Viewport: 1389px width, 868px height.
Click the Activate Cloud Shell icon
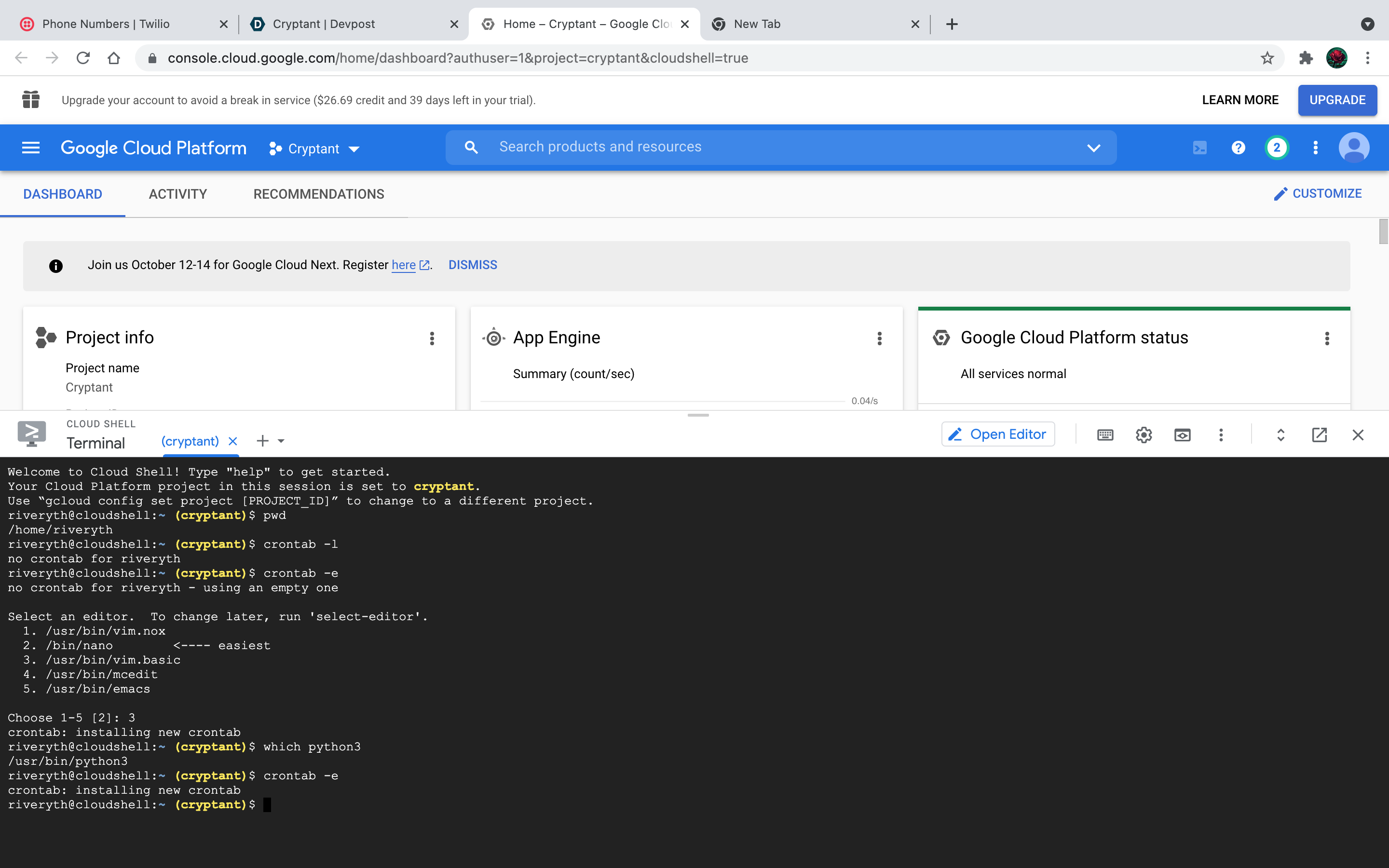[1199, 148]
